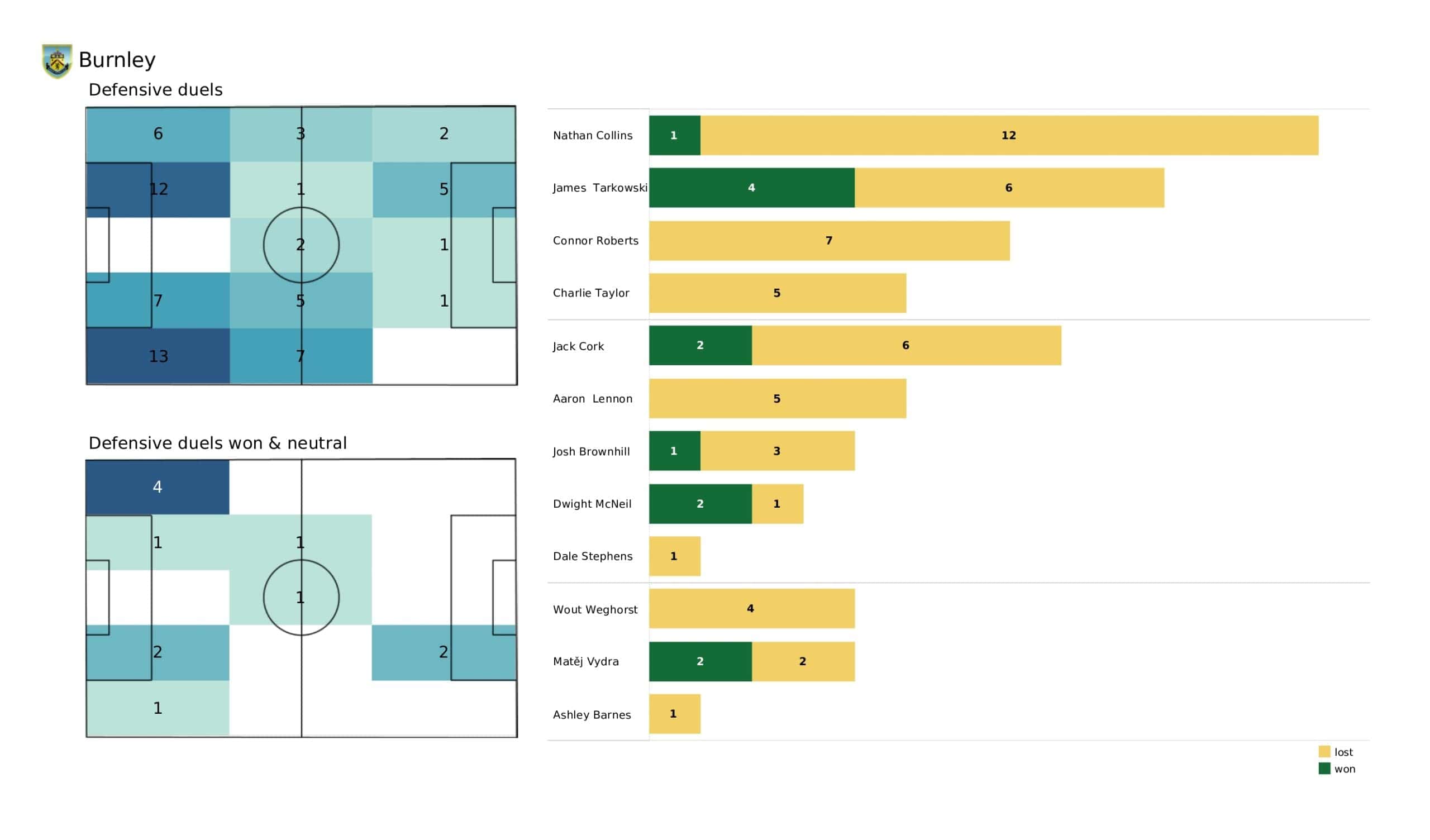Click the Burnley club crest icon
Image resolution: width=1430 pixels, height=840 pixels.
57,61
